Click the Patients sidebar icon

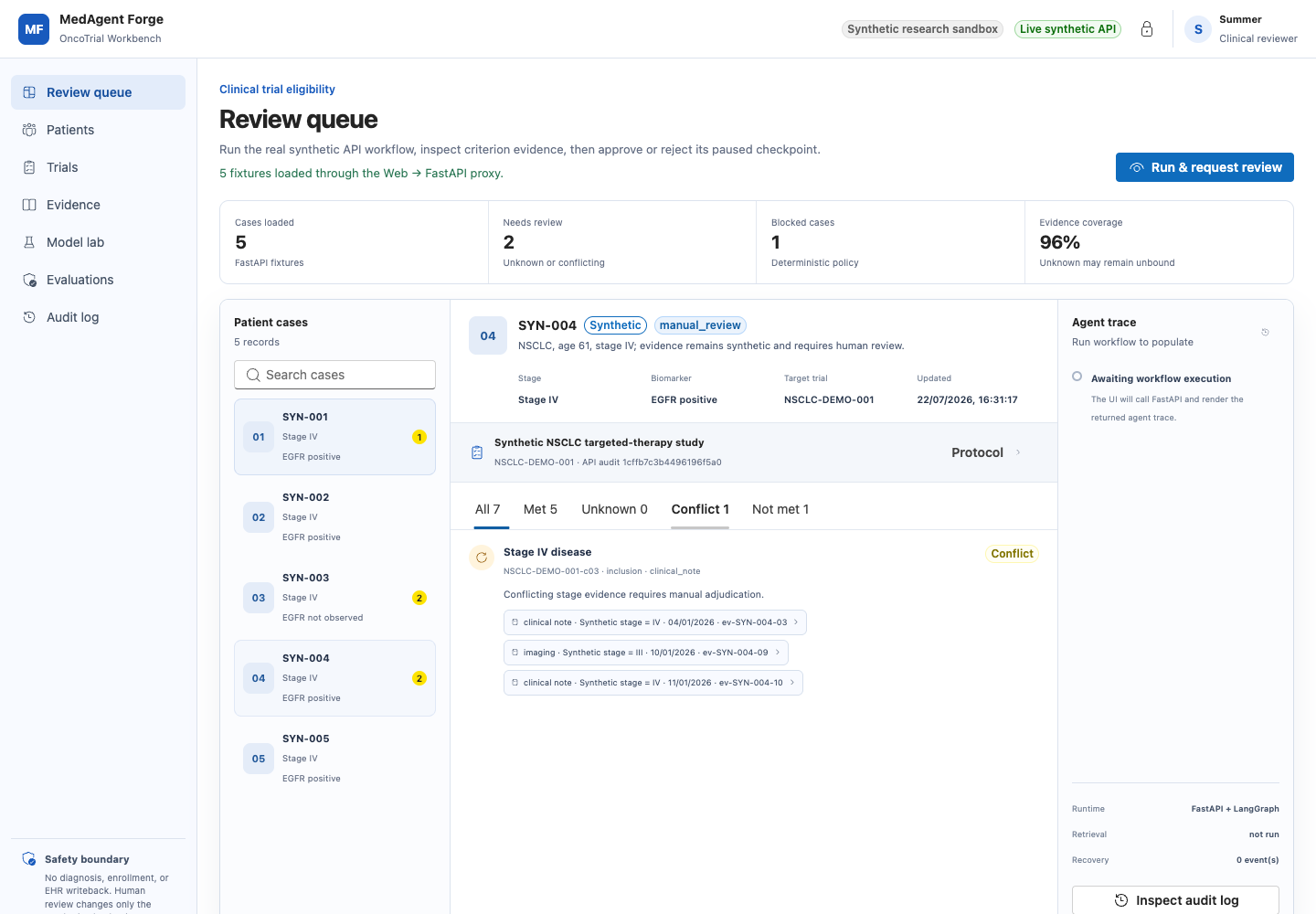pyautogui.click(x=29, y=130)
